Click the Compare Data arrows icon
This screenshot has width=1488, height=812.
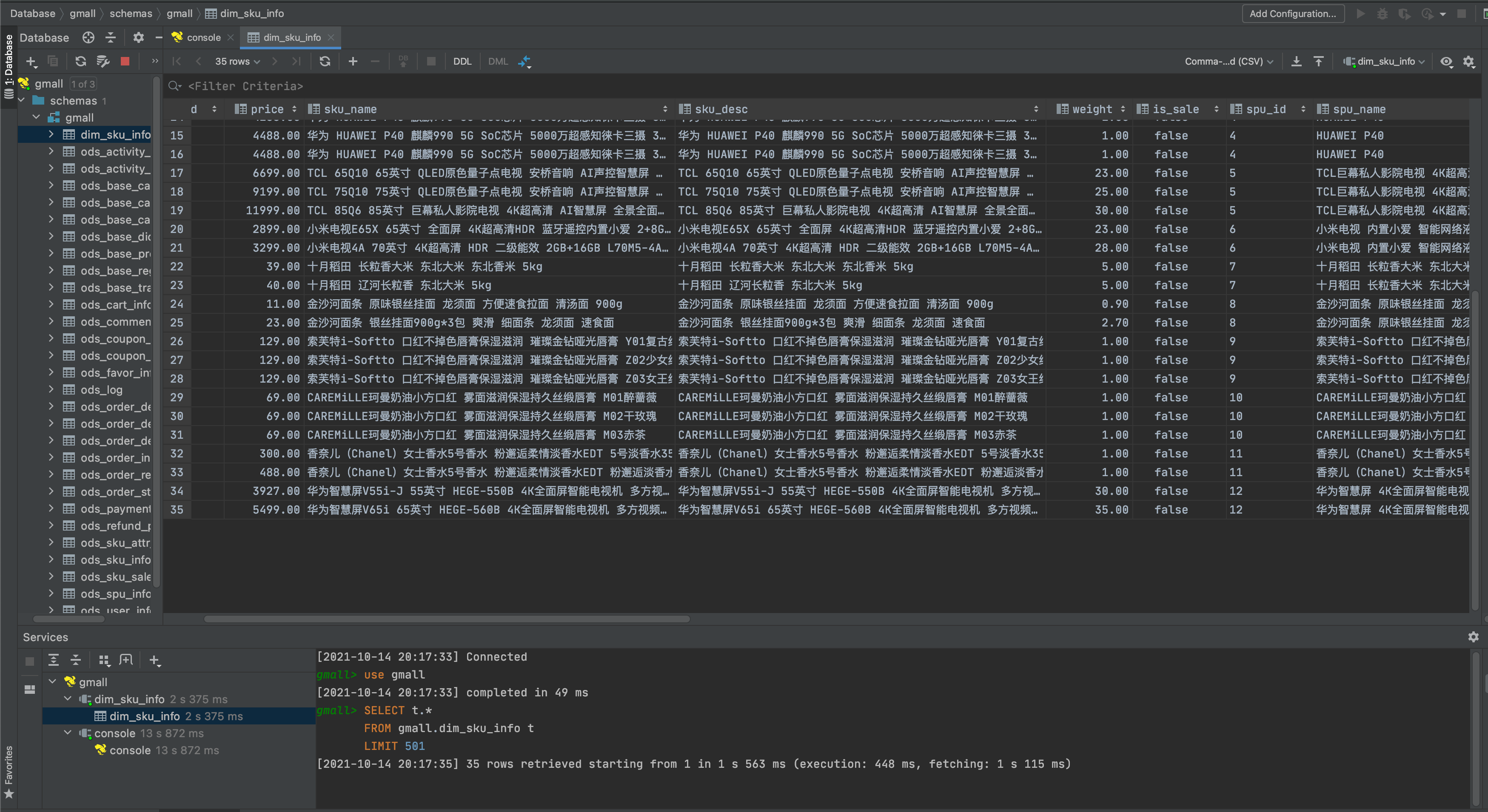(x=524, y=61)
